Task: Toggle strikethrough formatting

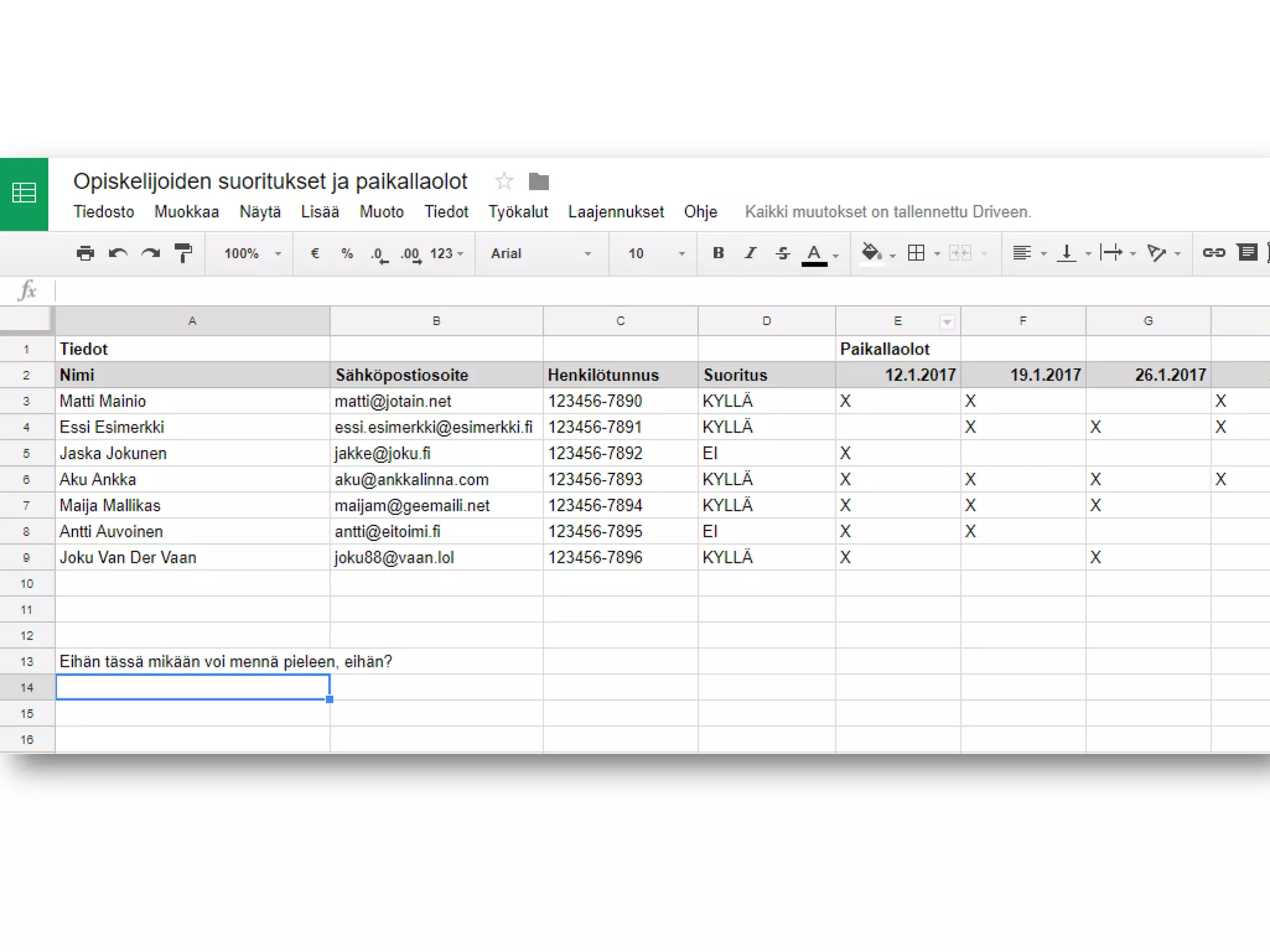Action: pos(783,253)
